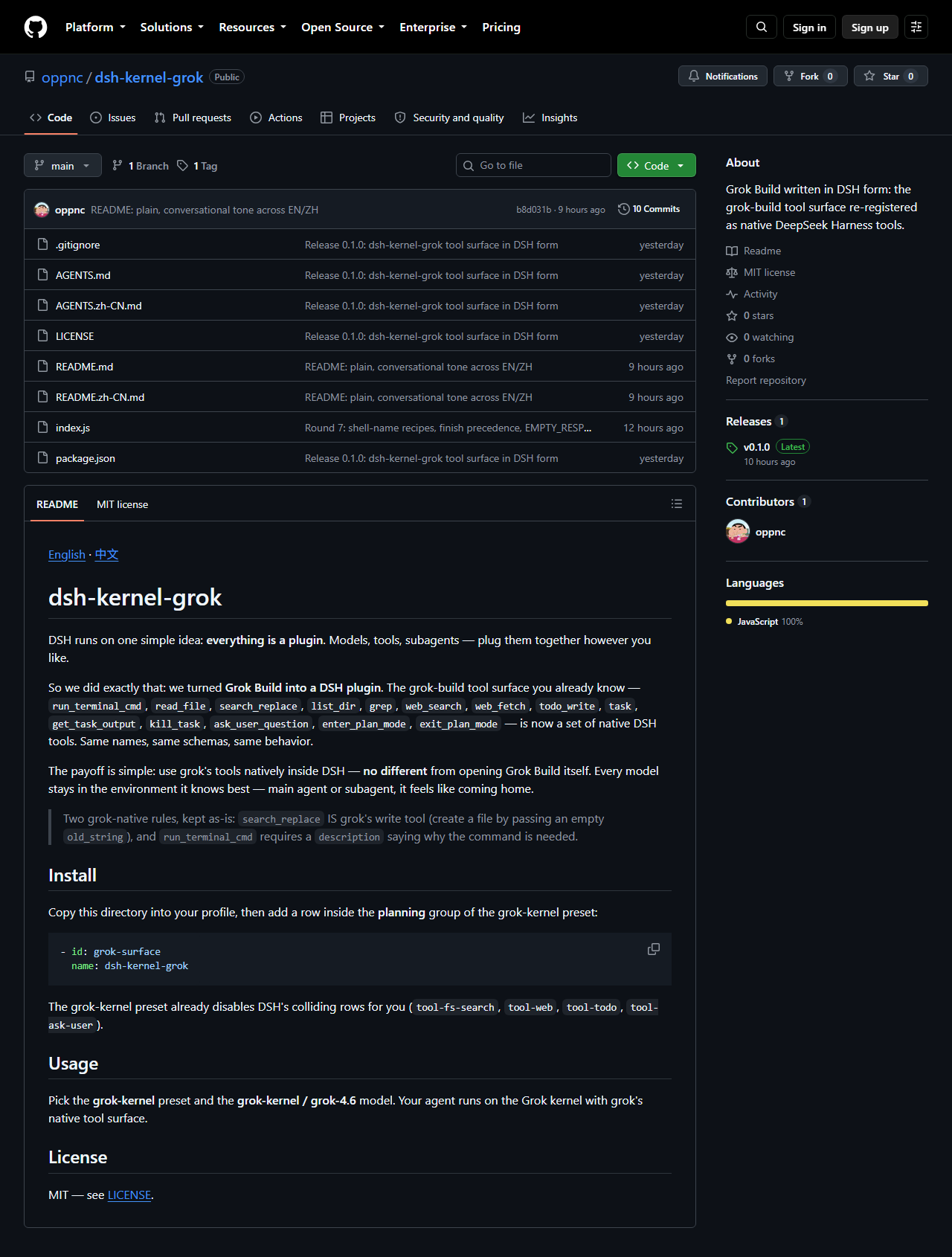Click the file icon beside index.js
This screenshot has height=1257, width=952.
[43, 427]
